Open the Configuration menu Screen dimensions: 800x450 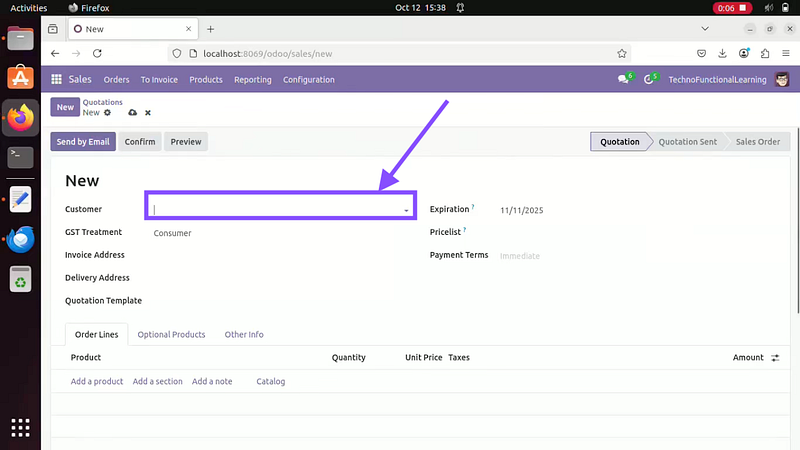pos(308,80)
